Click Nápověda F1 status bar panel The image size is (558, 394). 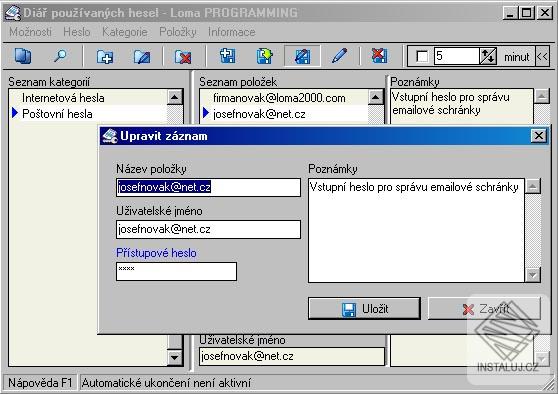[x=40, y=383]
